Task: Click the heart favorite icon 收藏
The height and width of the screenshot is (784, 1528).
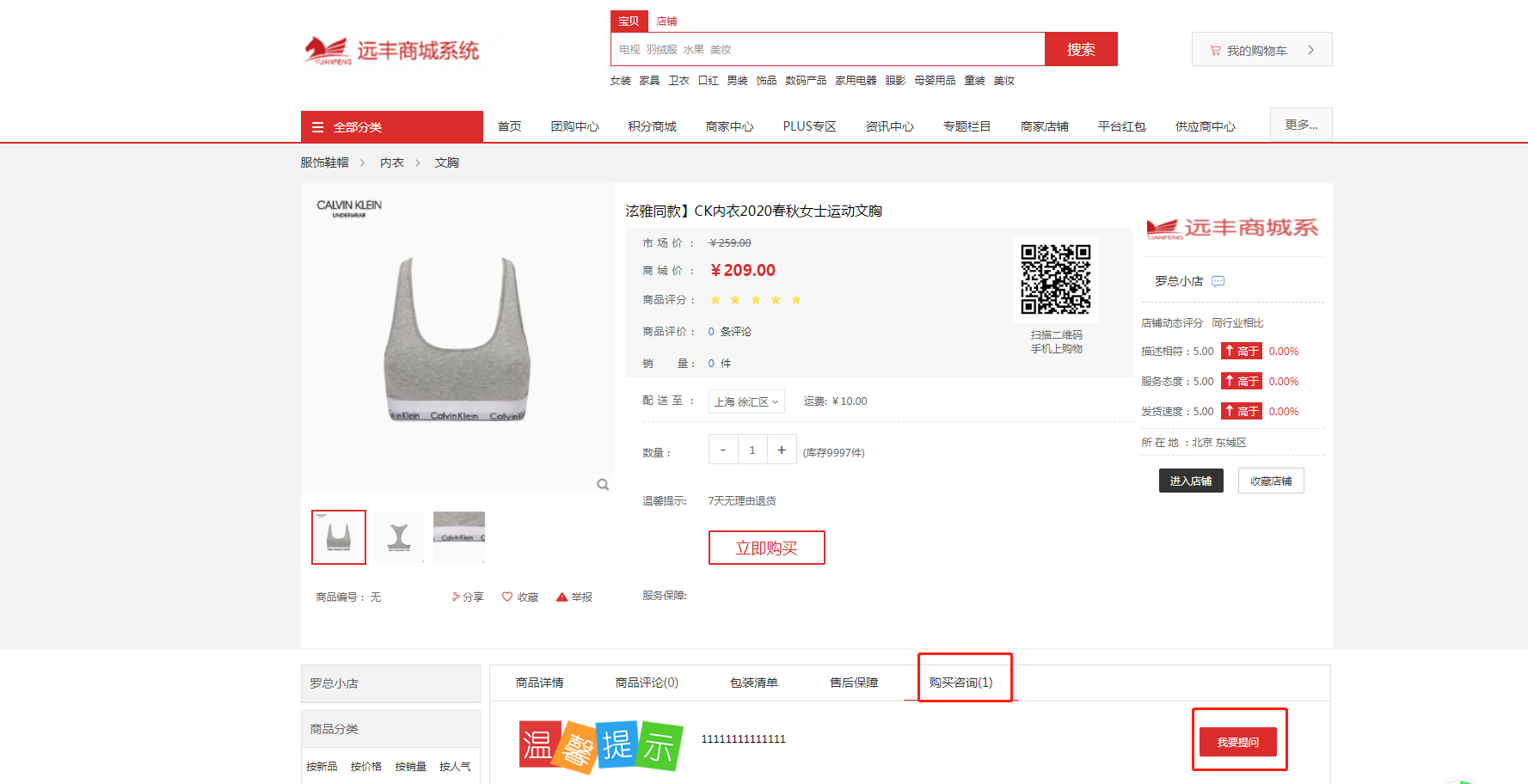Action: [507, 597]
